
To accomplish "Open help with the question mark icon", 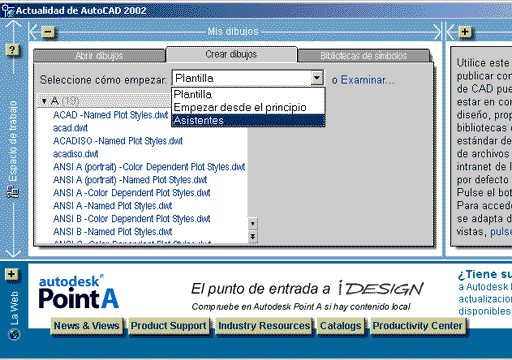I will (12, 50).
